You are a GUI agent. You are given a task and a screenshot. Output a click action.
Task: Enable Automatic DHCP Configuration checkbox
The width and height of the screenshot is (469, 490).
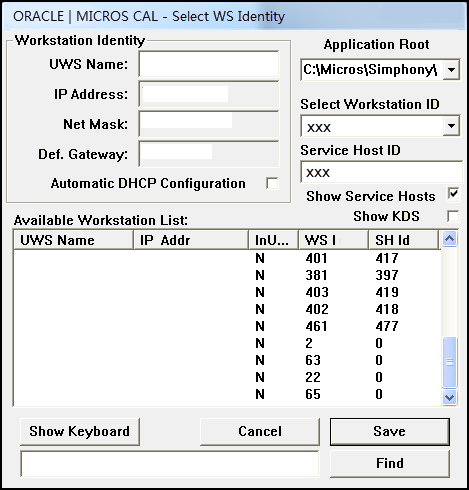pos(272,183)
